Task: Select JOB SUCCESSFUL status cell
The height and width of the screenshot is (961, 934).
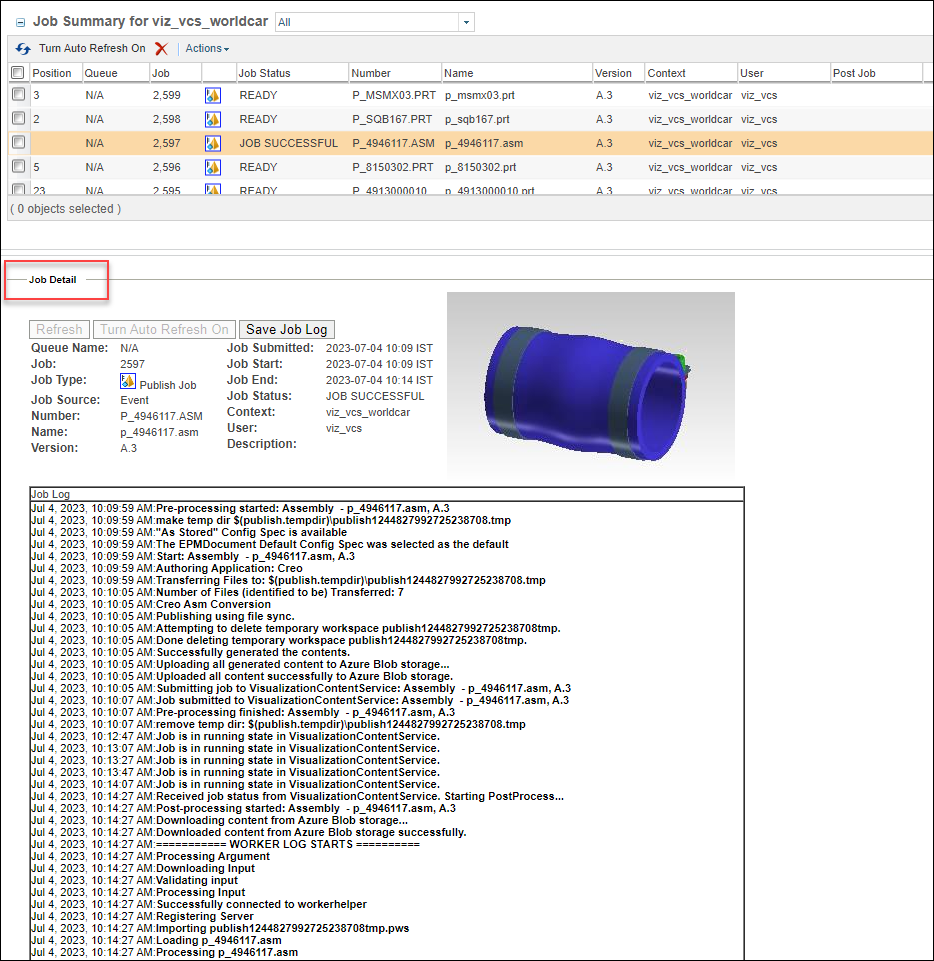Action: (x=288, y=143)
